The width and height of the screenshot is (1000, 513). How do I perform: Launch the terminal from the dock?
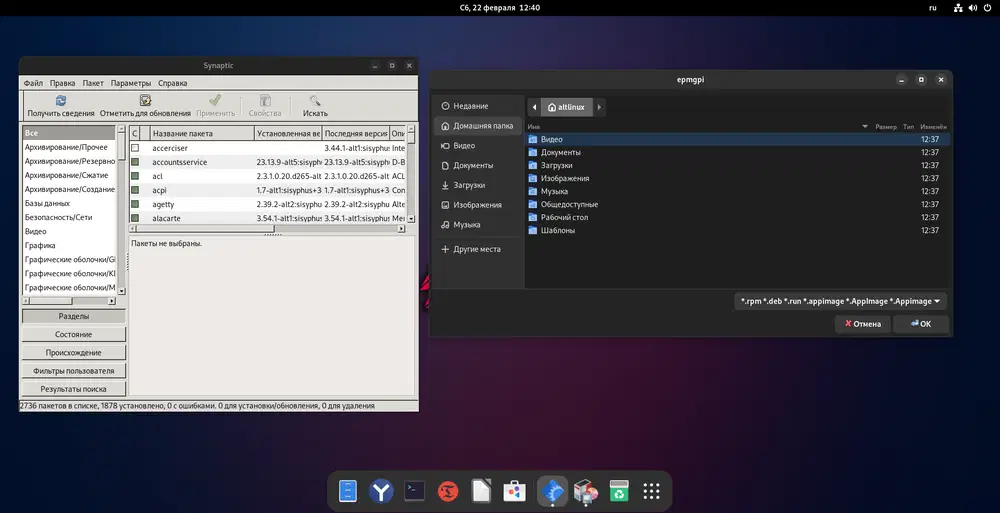415,491
